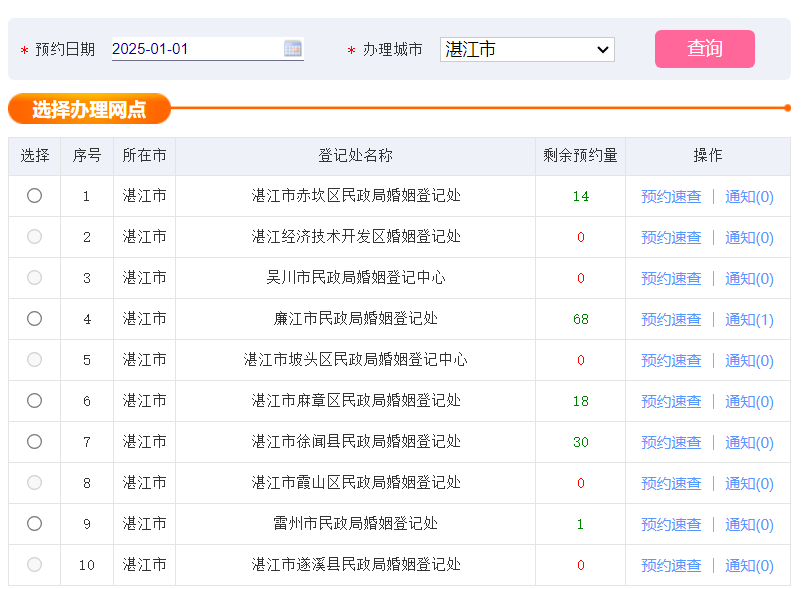Select radio button for 雷州市民政局婚姻登记处
Viewport: 805px width, 589px height.
pyautogui.click(x=35, y=524)
